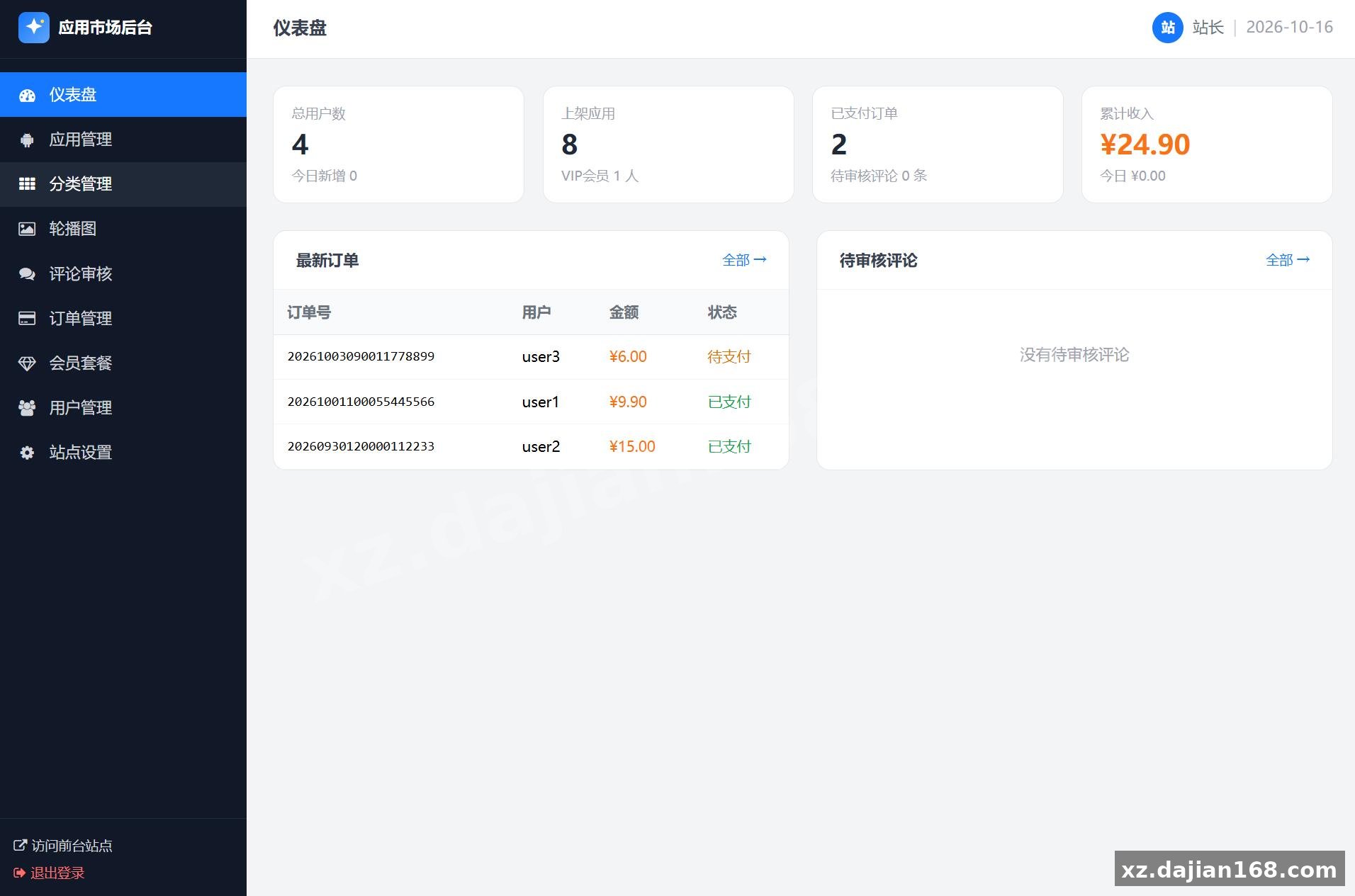
Task: Click the 站长 username in header
Action: point(1208,28)
